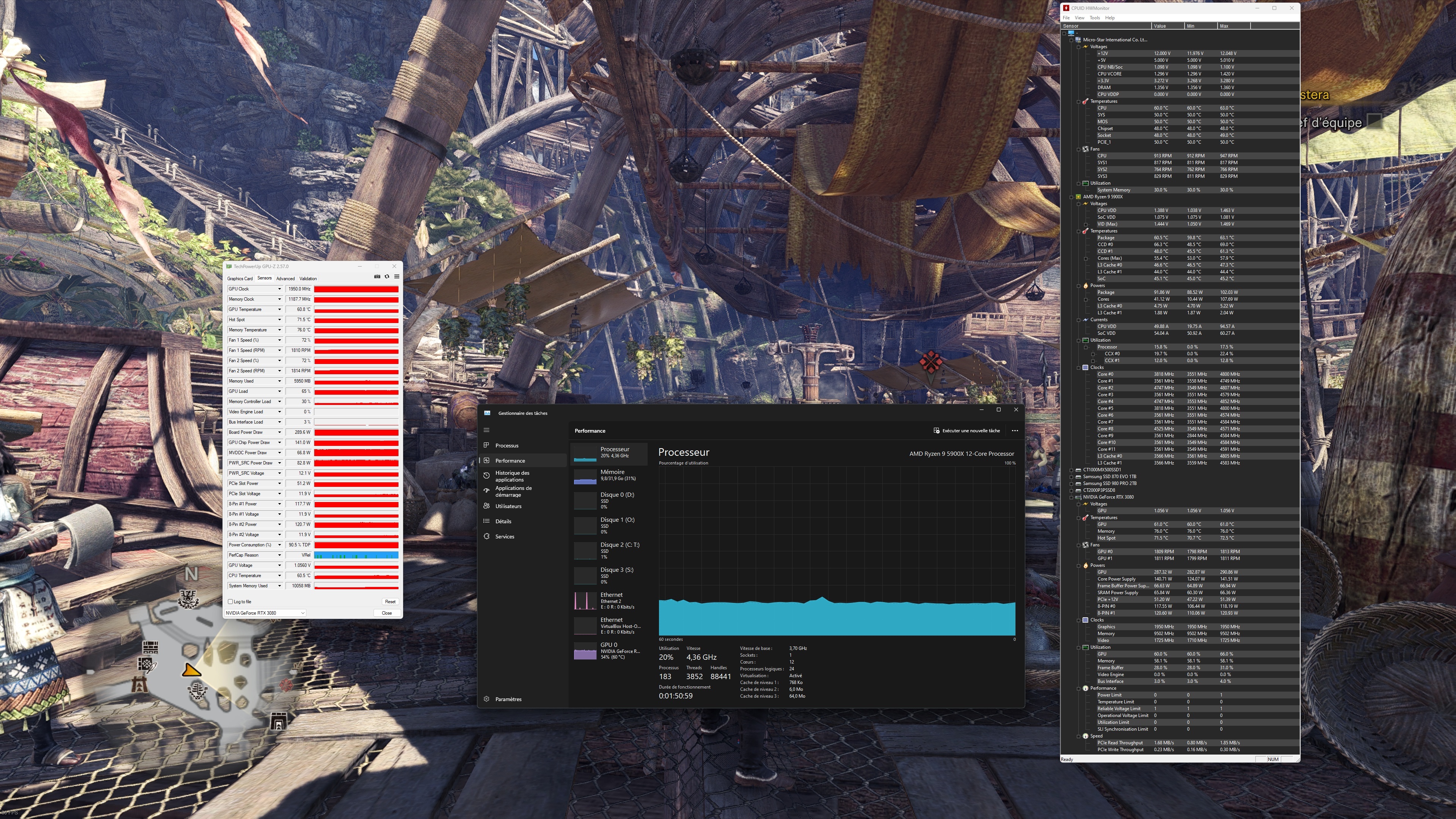Open Processus page in Task Manager sidebar
This screenshot has width=1456, height=819.
point(507,446)
